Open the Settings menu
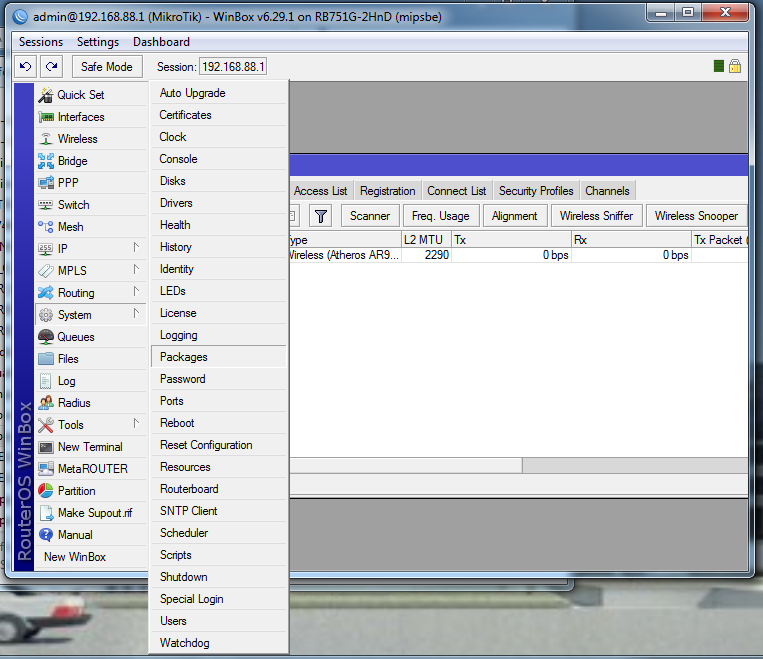This screenshot has width=763, height=659. [98, 42]
